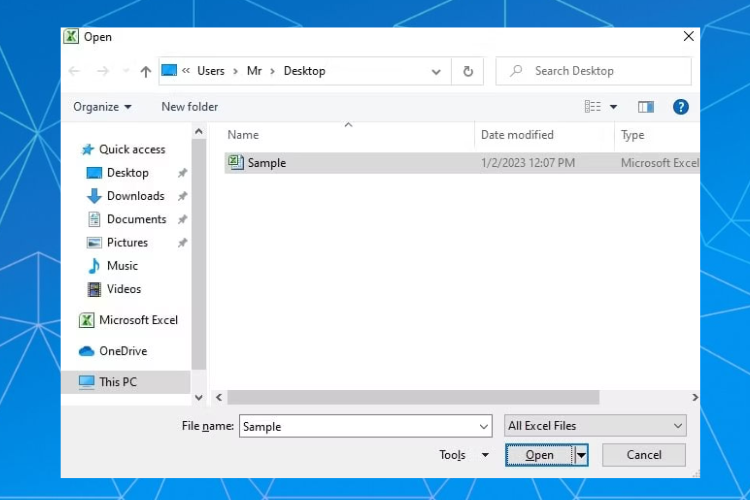Click the Sample Excel file icon

235,162
